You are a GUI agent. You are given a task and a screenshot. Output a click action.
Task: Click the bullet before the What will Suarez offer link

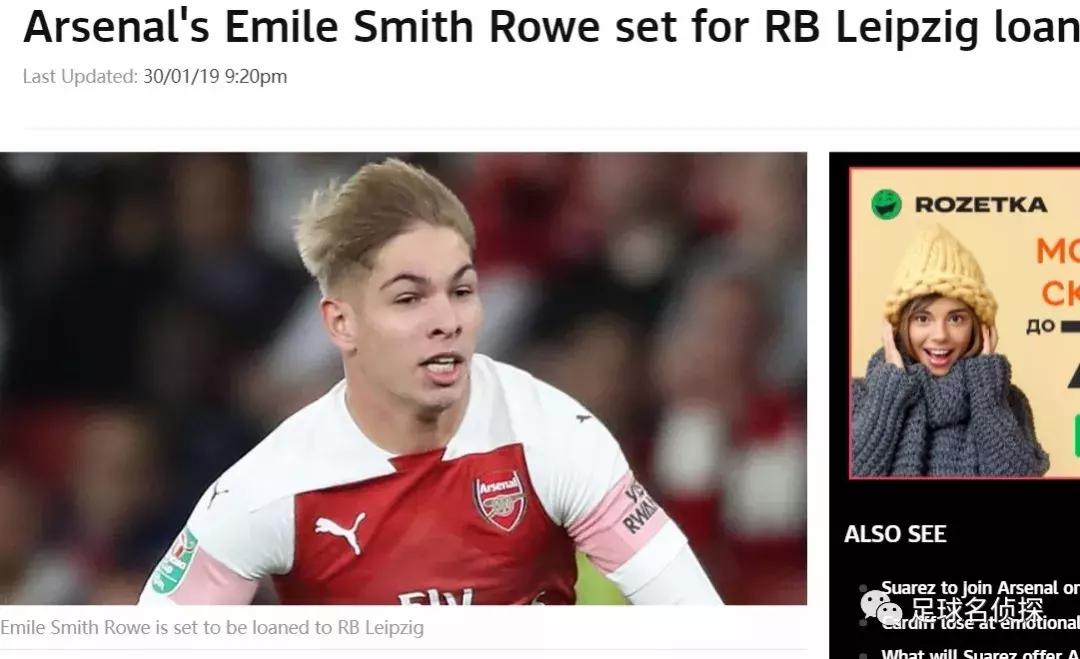click(x=863, y=654)
